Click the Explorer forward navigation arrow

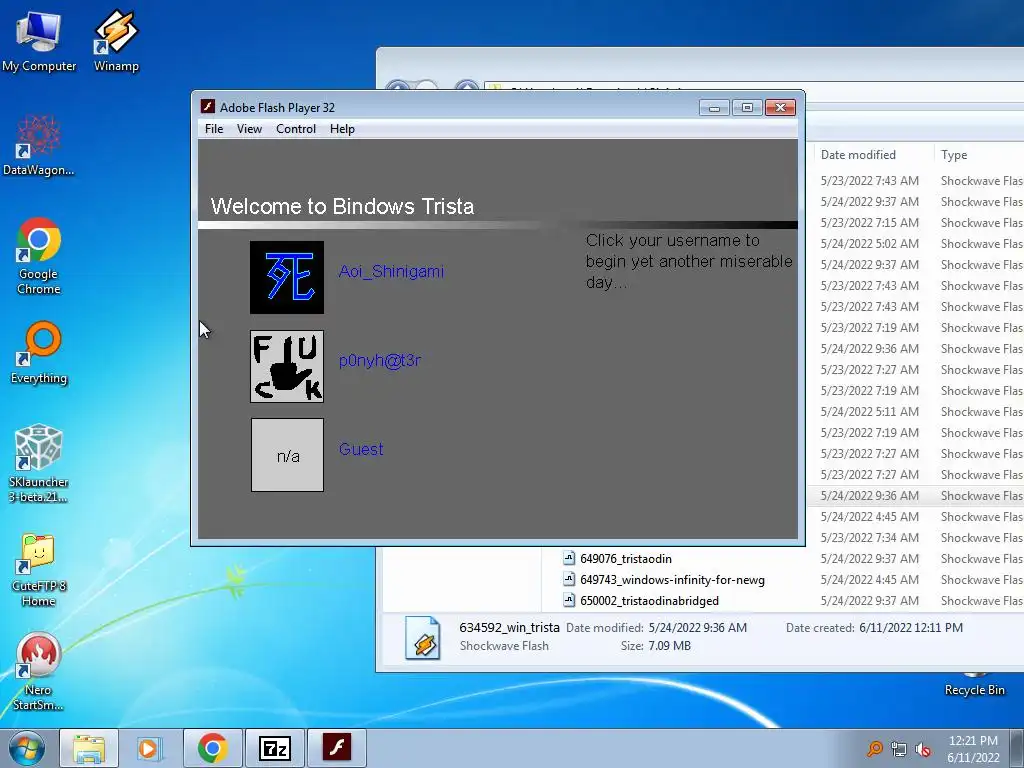(426, 86)
